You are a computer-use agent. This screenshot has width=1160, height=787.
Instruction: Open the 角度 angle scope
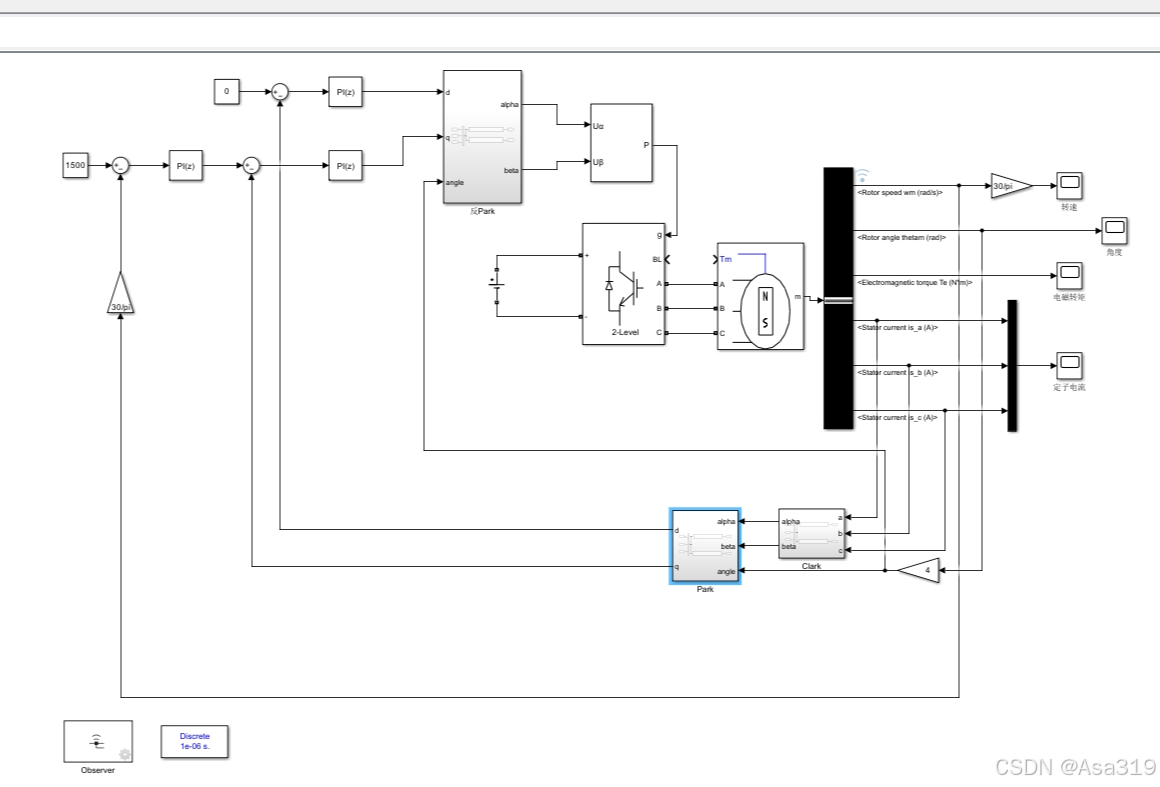click(x=1113, y=231)
